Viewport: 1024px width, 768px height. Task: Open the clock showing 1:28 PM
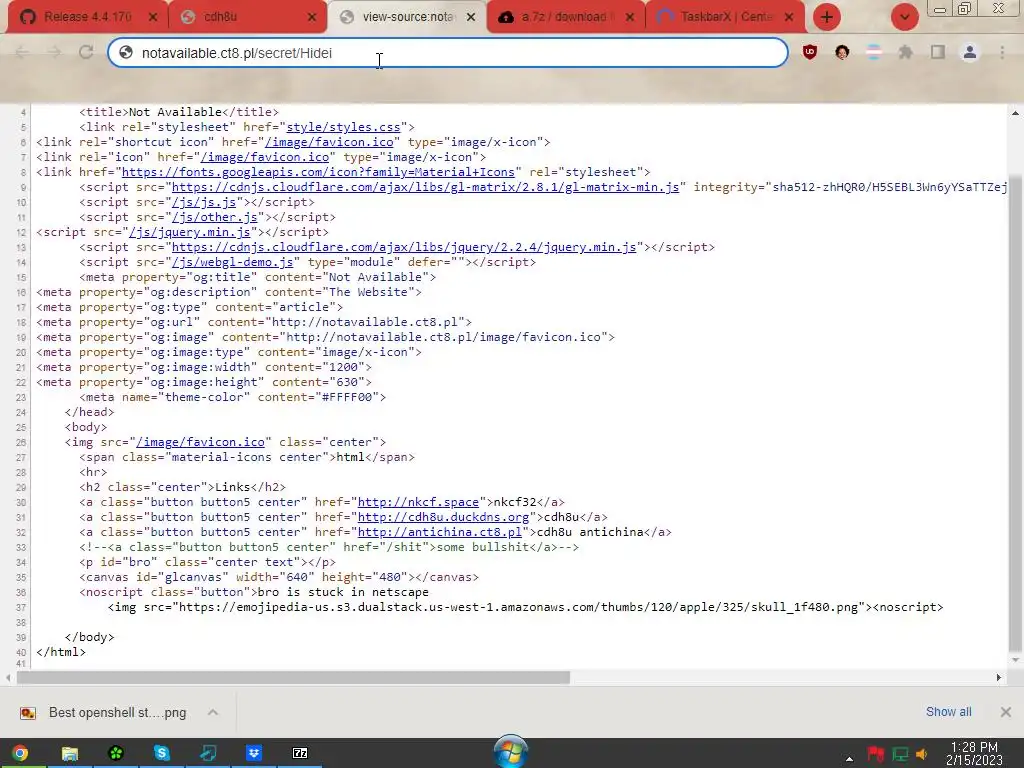(974, 753)
